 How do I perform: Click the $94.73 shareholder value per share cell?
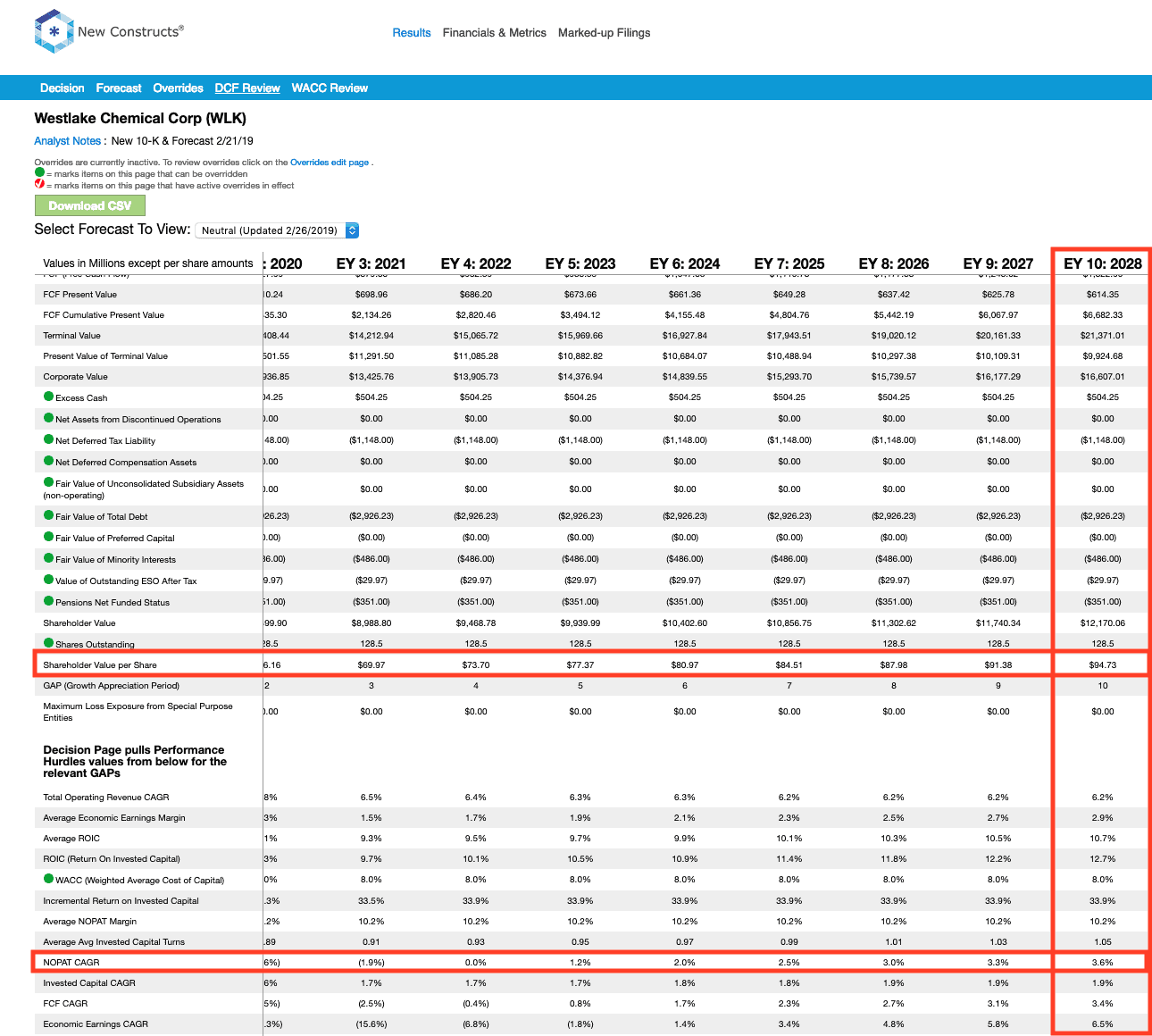[x=1103, y=664]
